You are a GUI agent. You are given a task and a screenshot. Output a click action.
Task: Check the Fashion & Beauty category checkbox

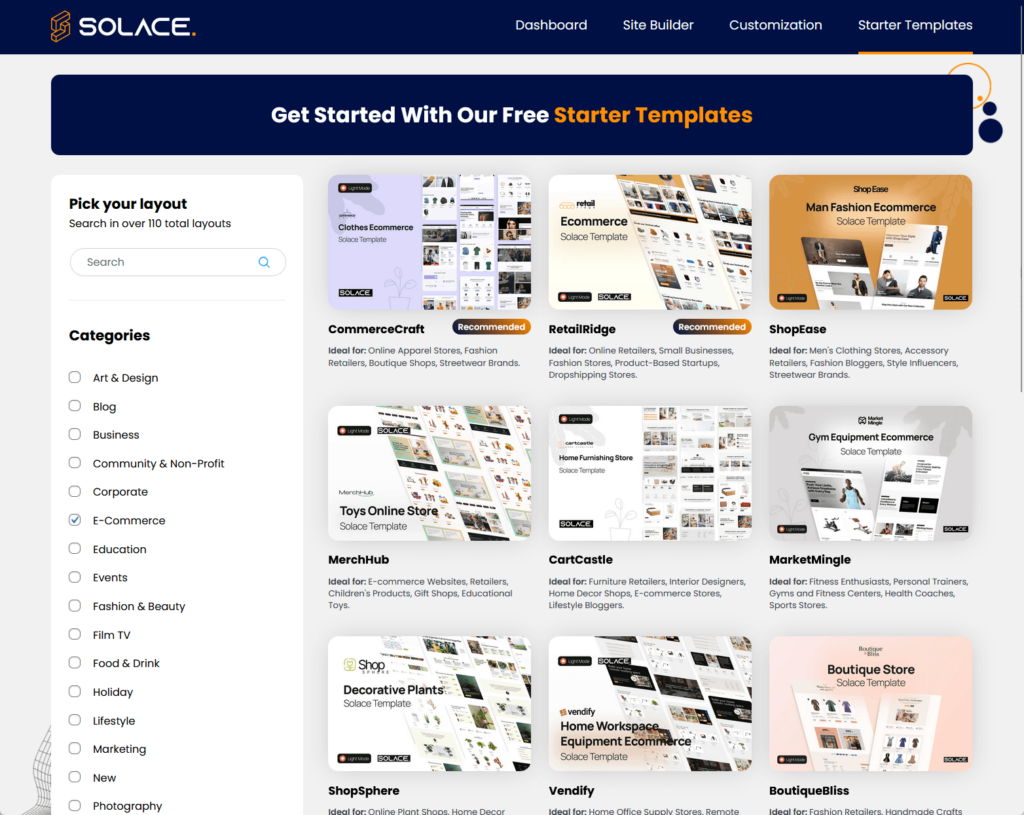74,606
